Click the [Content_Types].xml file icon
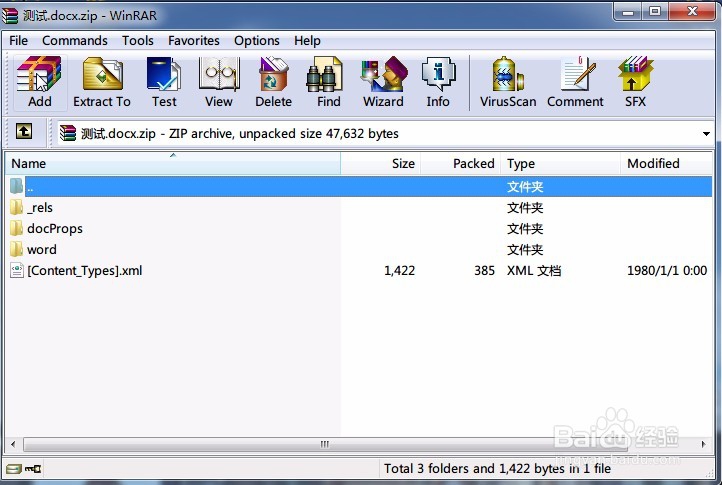722x485 pixels. point(17,270)
